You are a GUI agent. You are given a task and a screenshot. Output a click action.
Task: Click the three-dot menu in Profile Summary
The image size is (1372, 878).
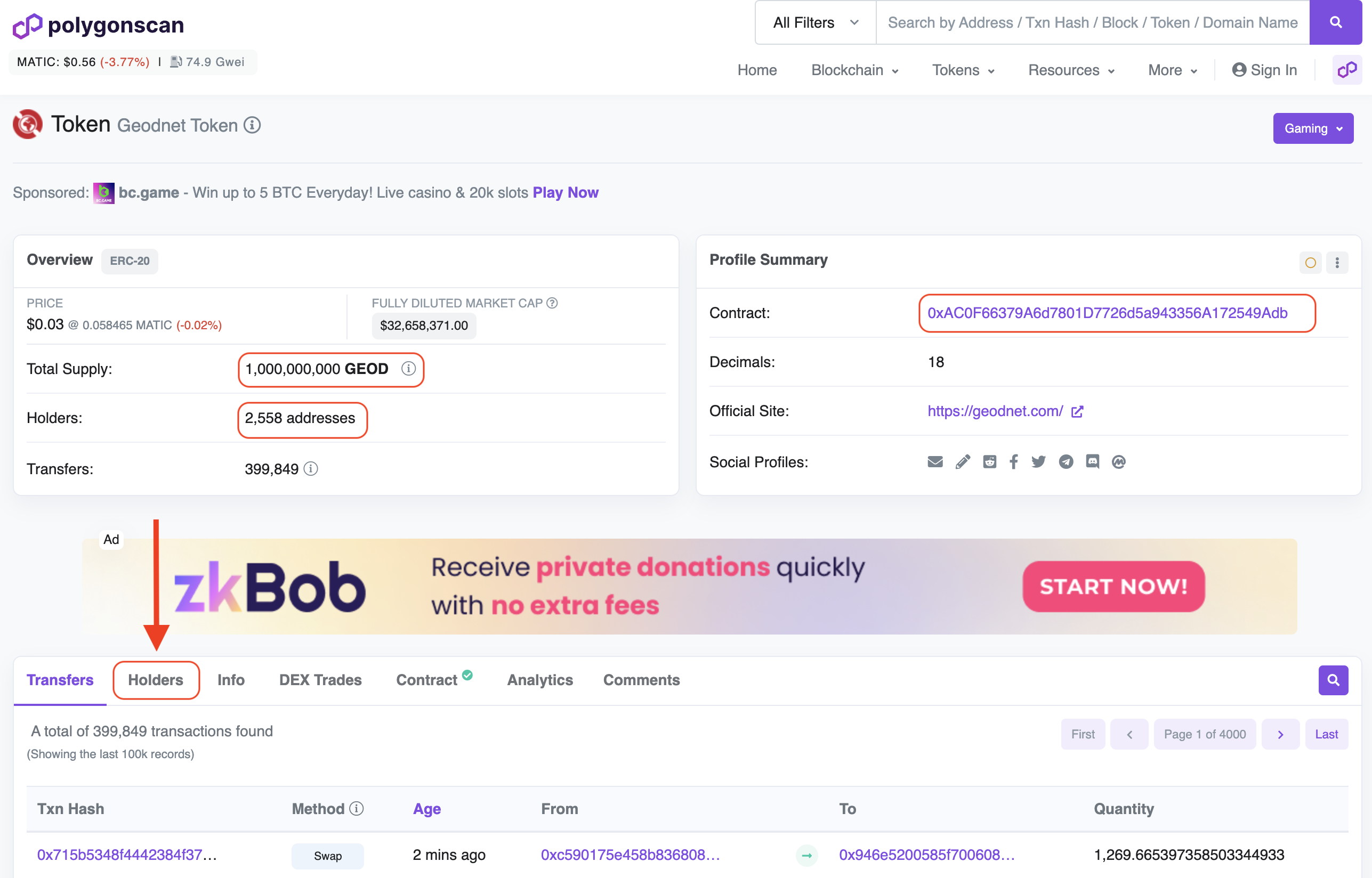tap(1337, 262)
